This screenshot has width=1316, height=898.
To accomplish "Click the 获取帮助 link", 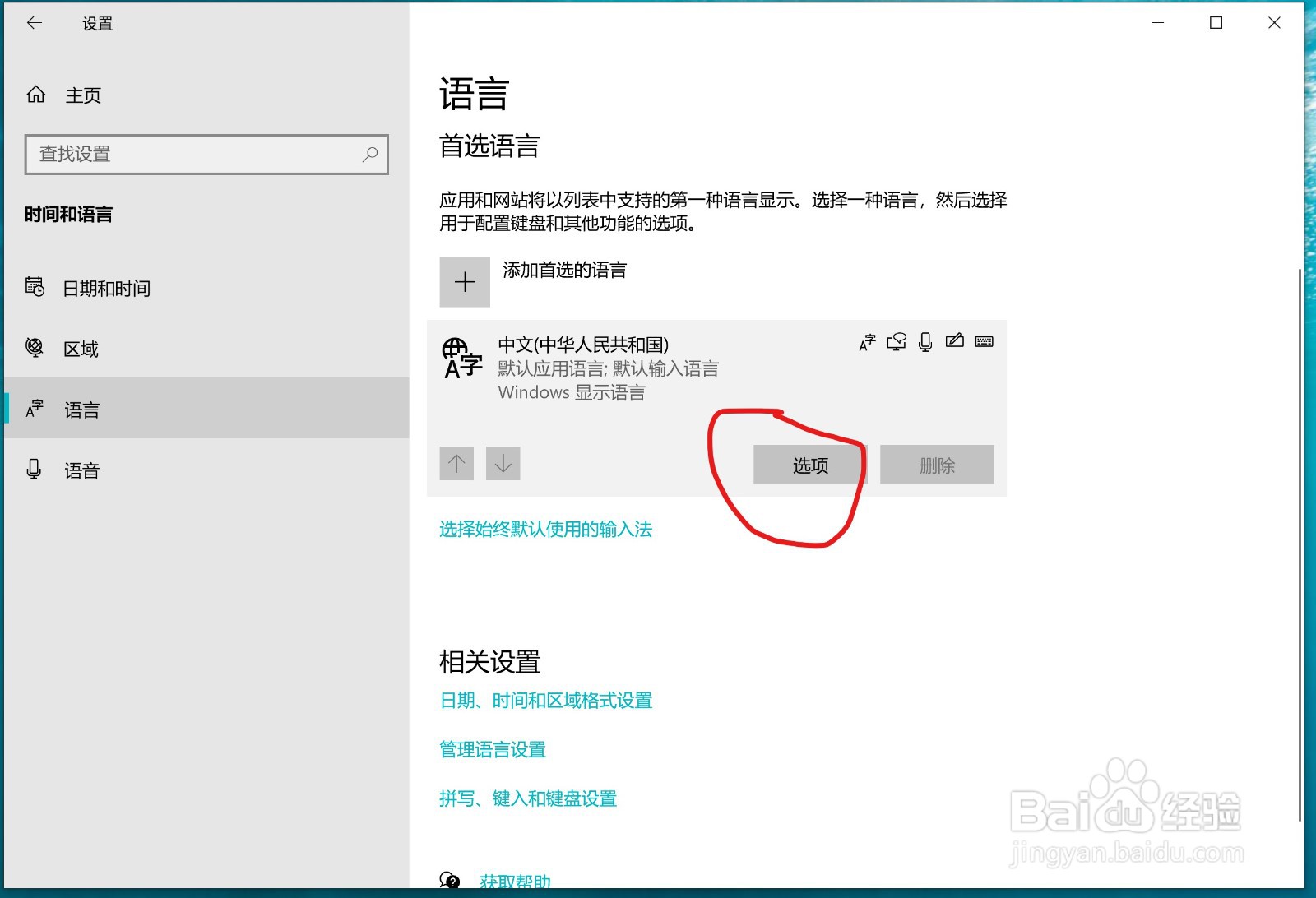I will coord(515,882).
